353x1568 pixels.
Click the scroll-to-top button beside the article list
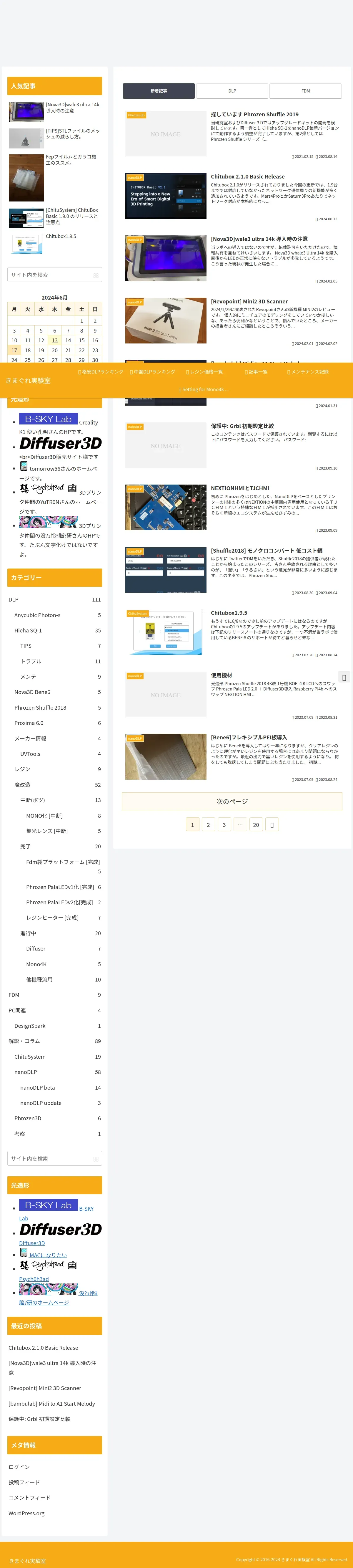click(x=344, y=678)
